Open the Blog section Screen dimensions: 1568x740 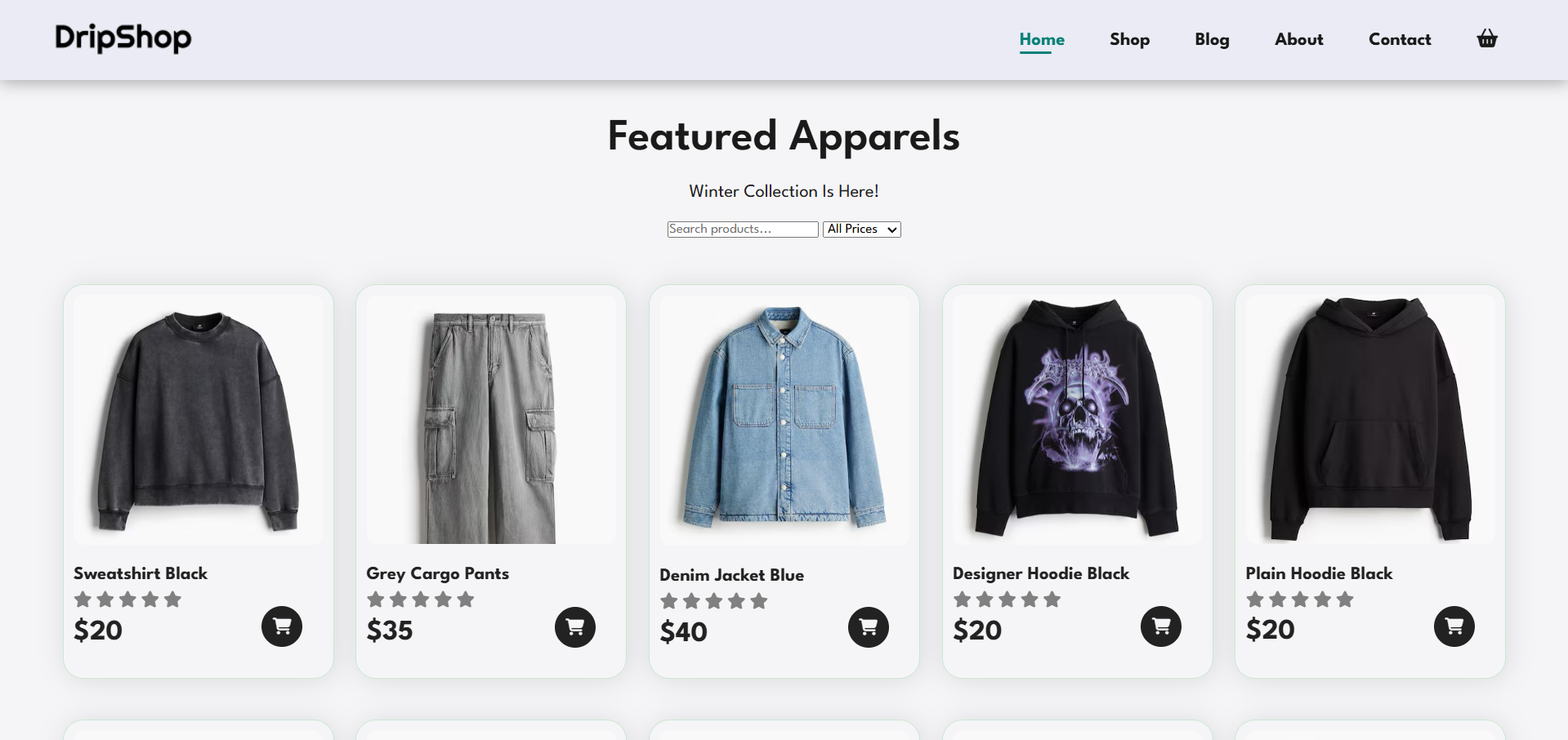coord(1211,39)
